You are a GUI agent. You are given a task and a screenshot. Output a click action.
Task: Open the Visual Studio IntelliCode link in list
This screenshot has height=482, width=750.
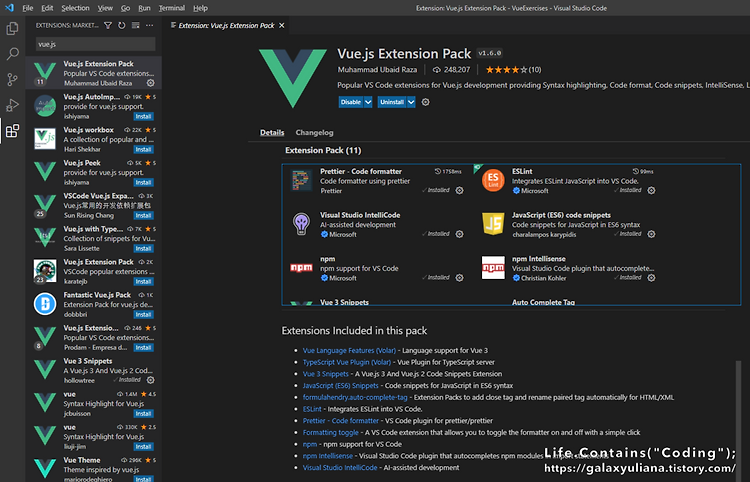tap(340, 468)
